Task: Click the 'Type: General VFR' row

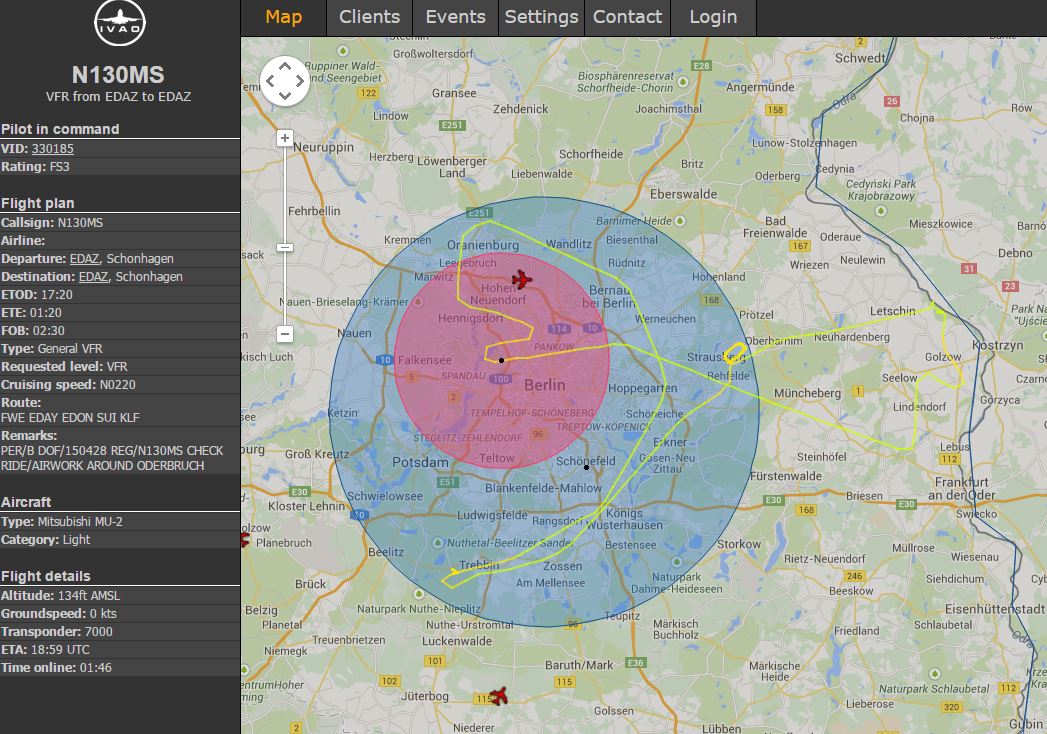Action: pyautogui.click(x=120, y=349)
